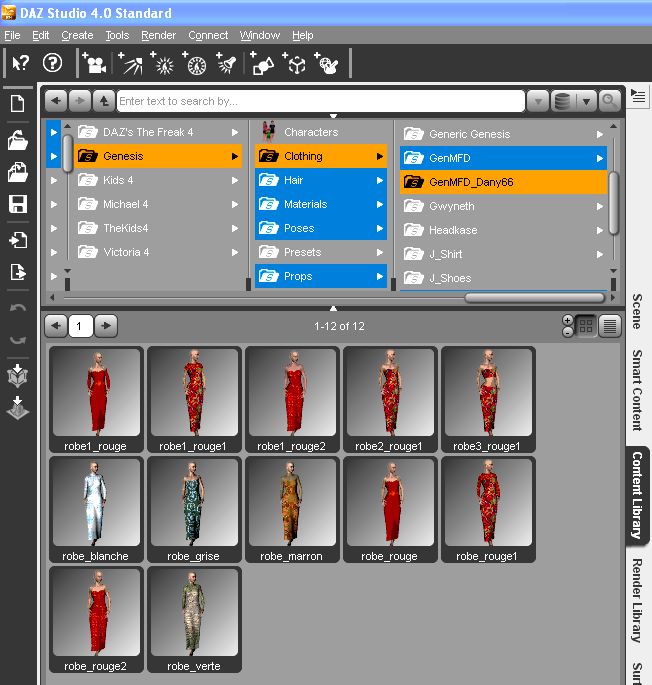652x685 pixels.
Task: Switch to thumbnail grid view
Action: click(586, 325)
